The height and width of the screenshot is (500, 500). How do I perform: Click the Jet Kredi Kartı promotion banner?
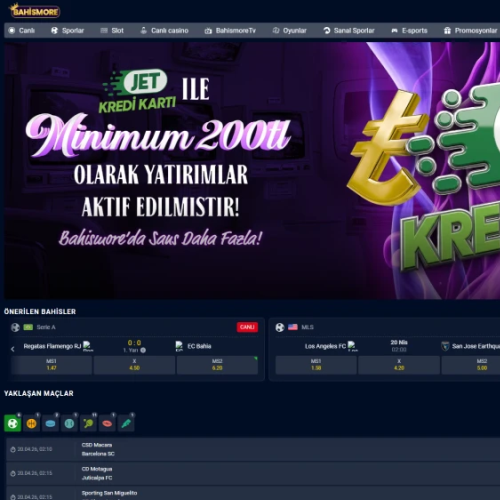pos(252,170)
